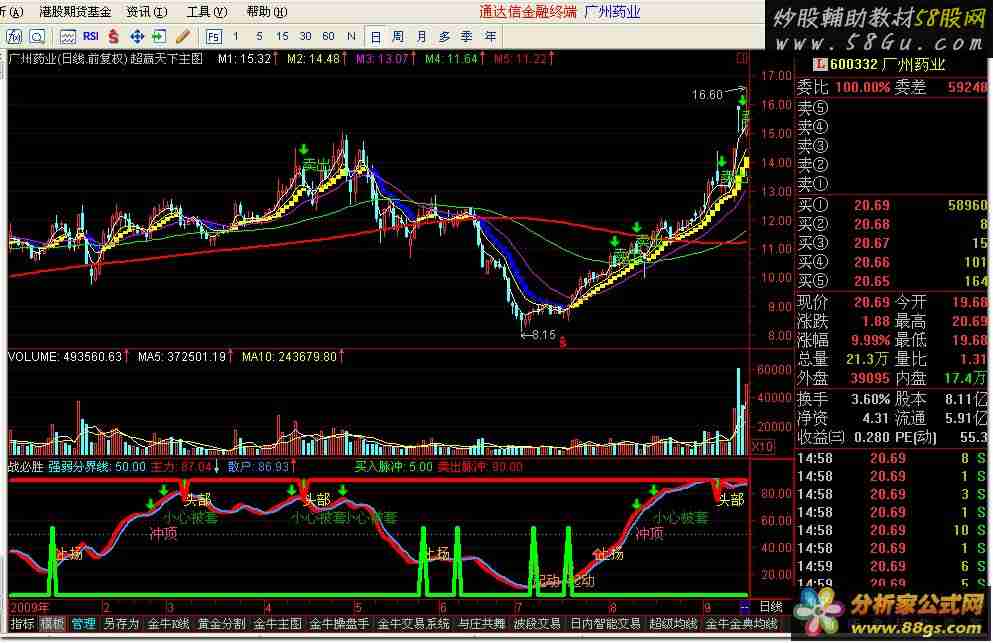This screenshot has width=993, height=643.
Task: Select multi-day 多 period
Action: pyautogui.click(x=444, y=37)
